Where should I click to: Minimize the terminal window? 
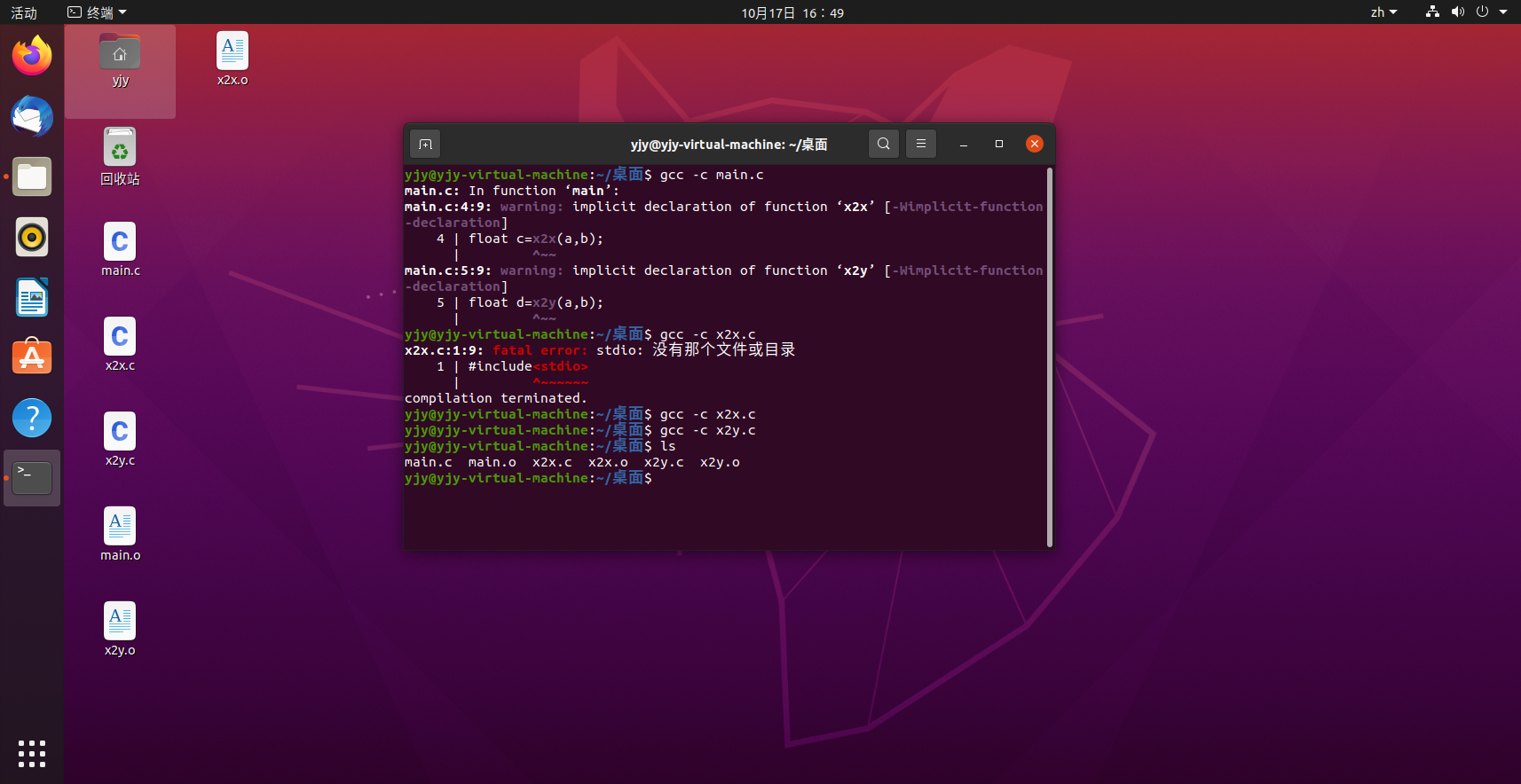point(964,144)
